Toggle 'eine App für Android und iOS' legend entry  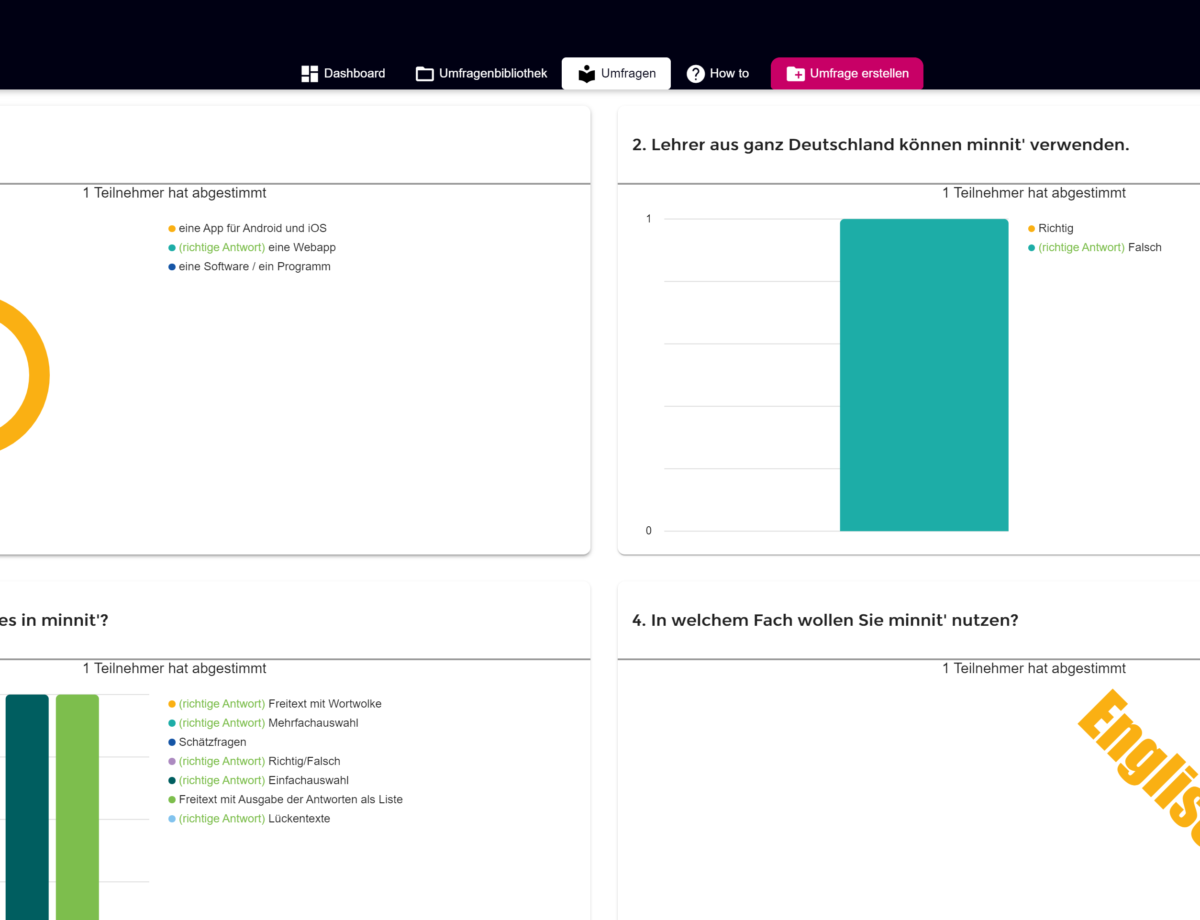[x=252, y=229]
